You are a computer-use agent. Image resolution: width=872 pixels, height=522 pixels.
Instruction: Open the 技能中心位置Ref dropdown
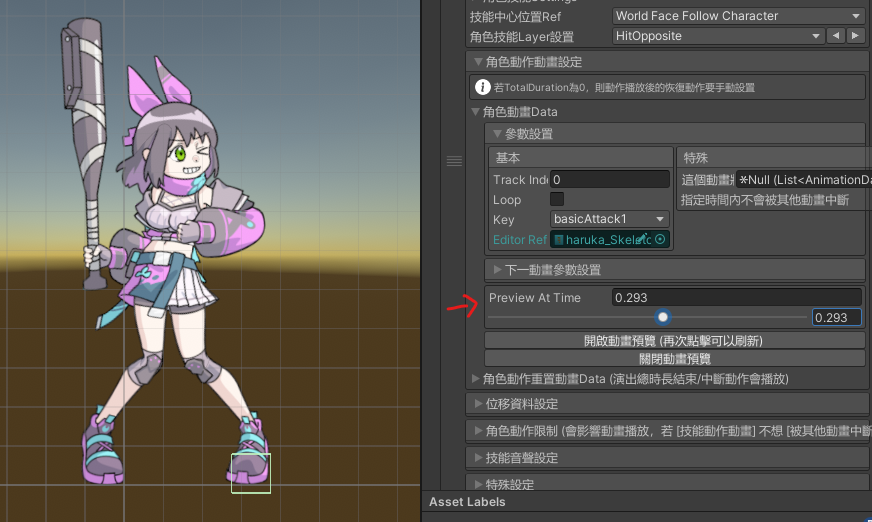point(739,16)
